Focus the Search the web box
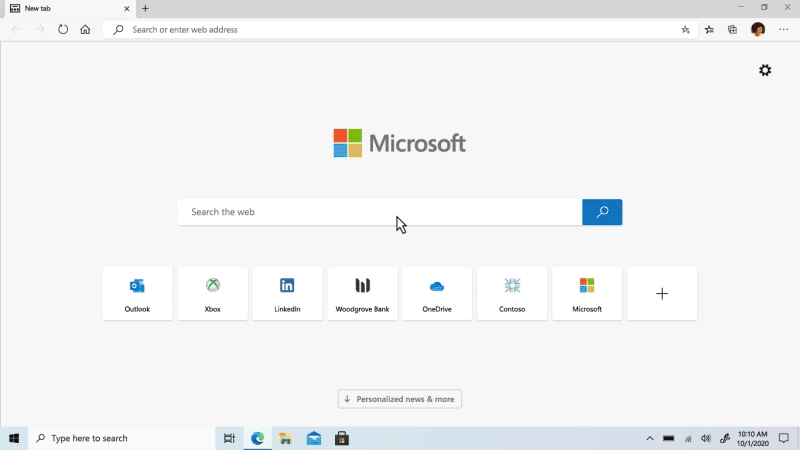Image resolution: width=800 pixels, height=450 pixels. pos(380,212)
